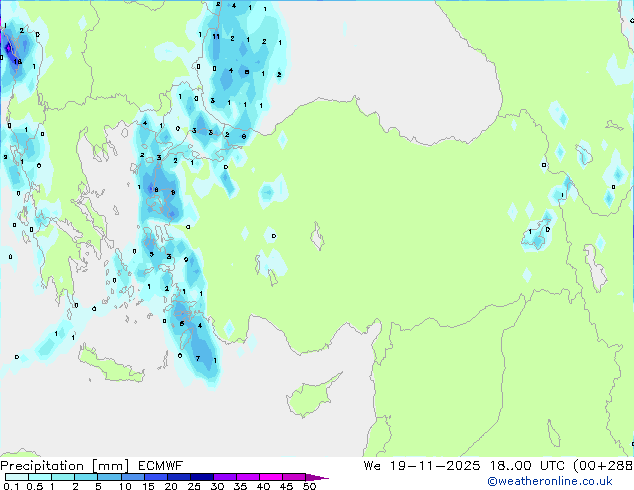Select the ECMWF model label

tap(161, 466)
